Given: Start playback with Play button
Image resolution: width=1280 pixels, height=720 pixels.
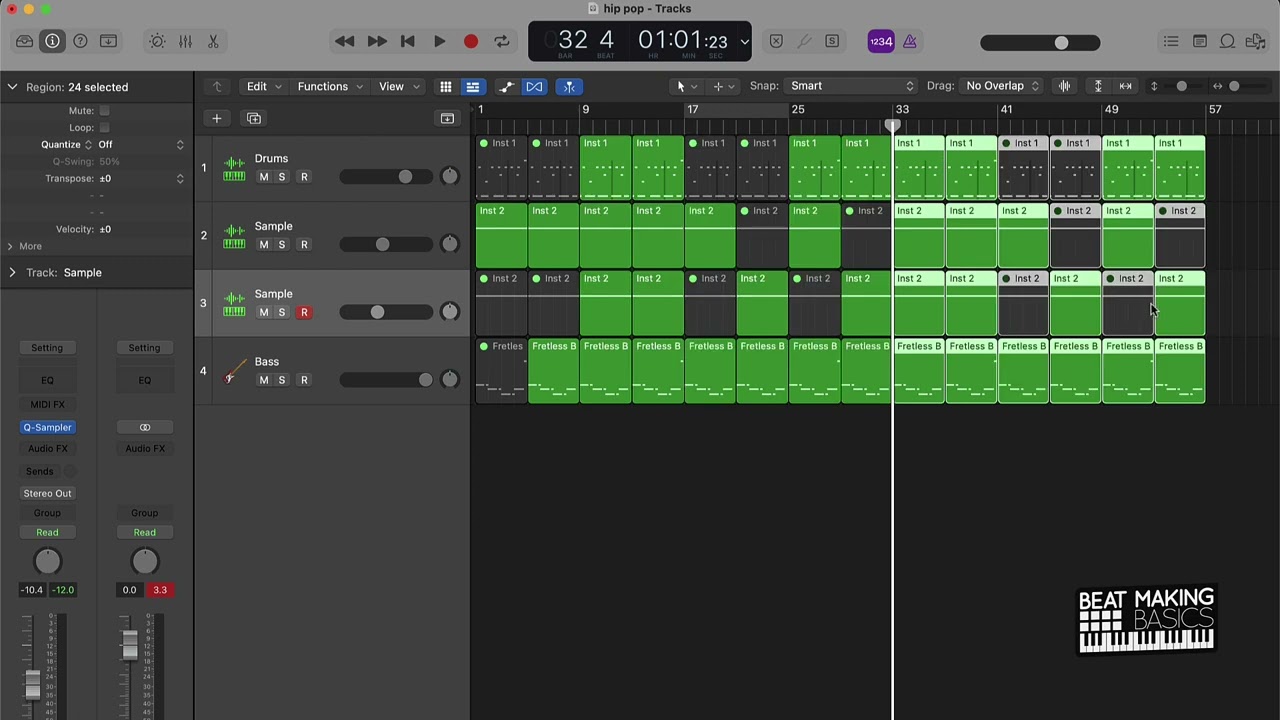Looking at the screenshot, I should click(439, 41).
